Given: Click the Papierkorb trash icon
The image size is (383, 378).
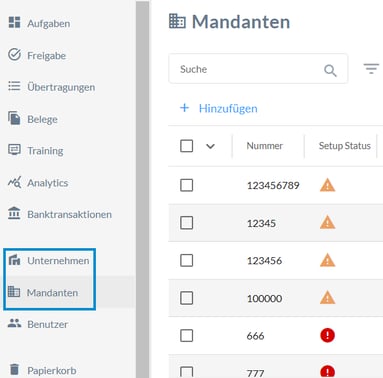Looking at the screenshot, I should click(14, 369).
